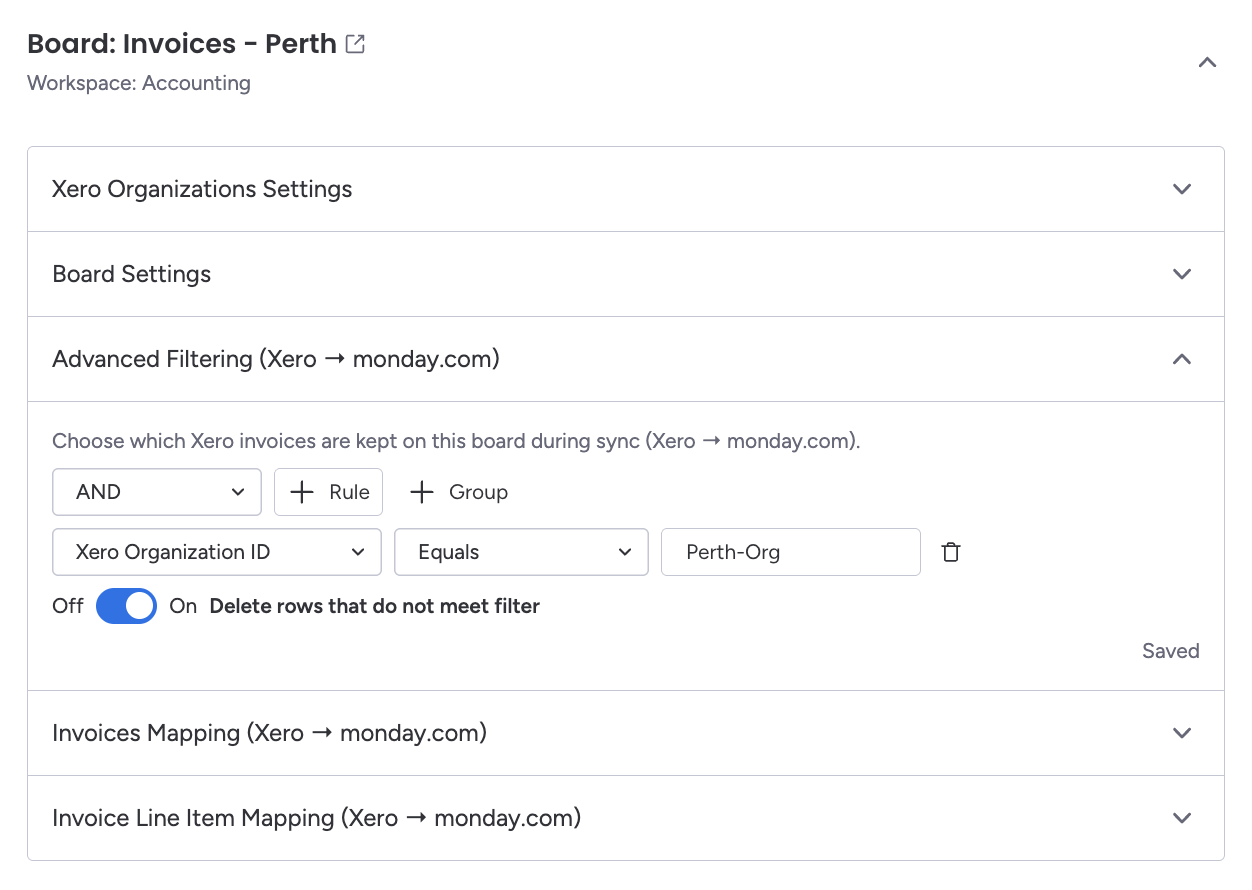This screenshot has width=1252, height=890.
Task: Click the chevron on the Board Settings row
Action: (1182, 274)
